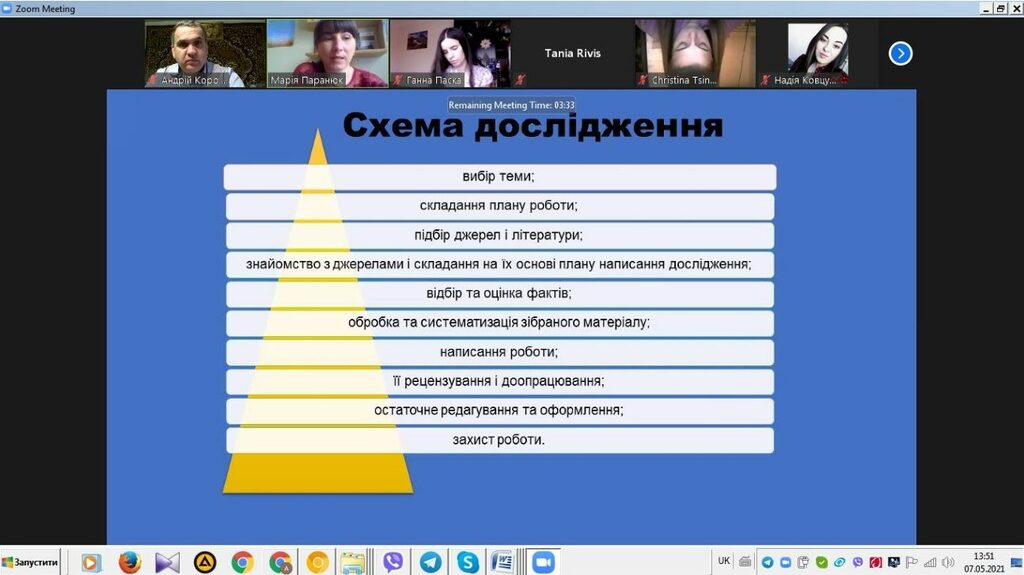Open Viber from the taskbar
1024x575 pixels.
(393, 562)
